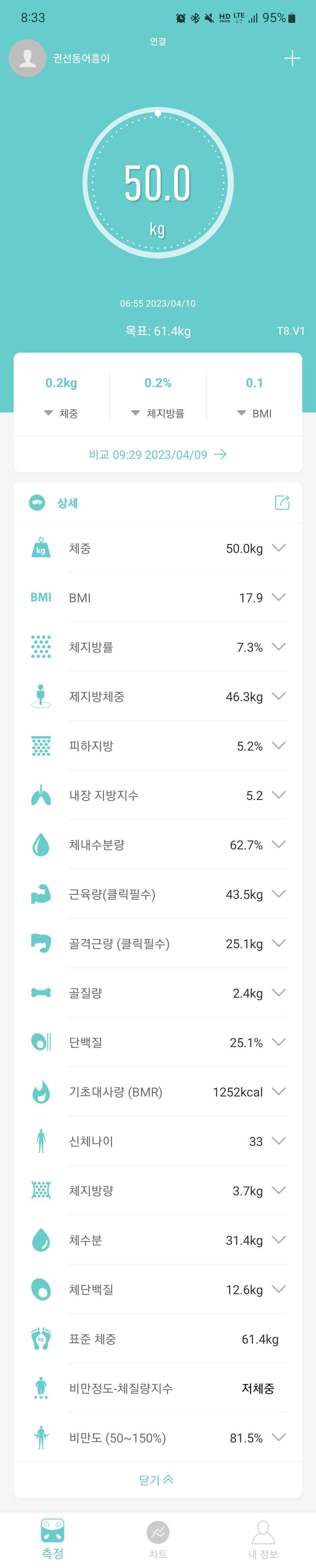The image size is (316, 1568).
Task: Tap the 체중 scale weight icon
Action: pos(41,548)
